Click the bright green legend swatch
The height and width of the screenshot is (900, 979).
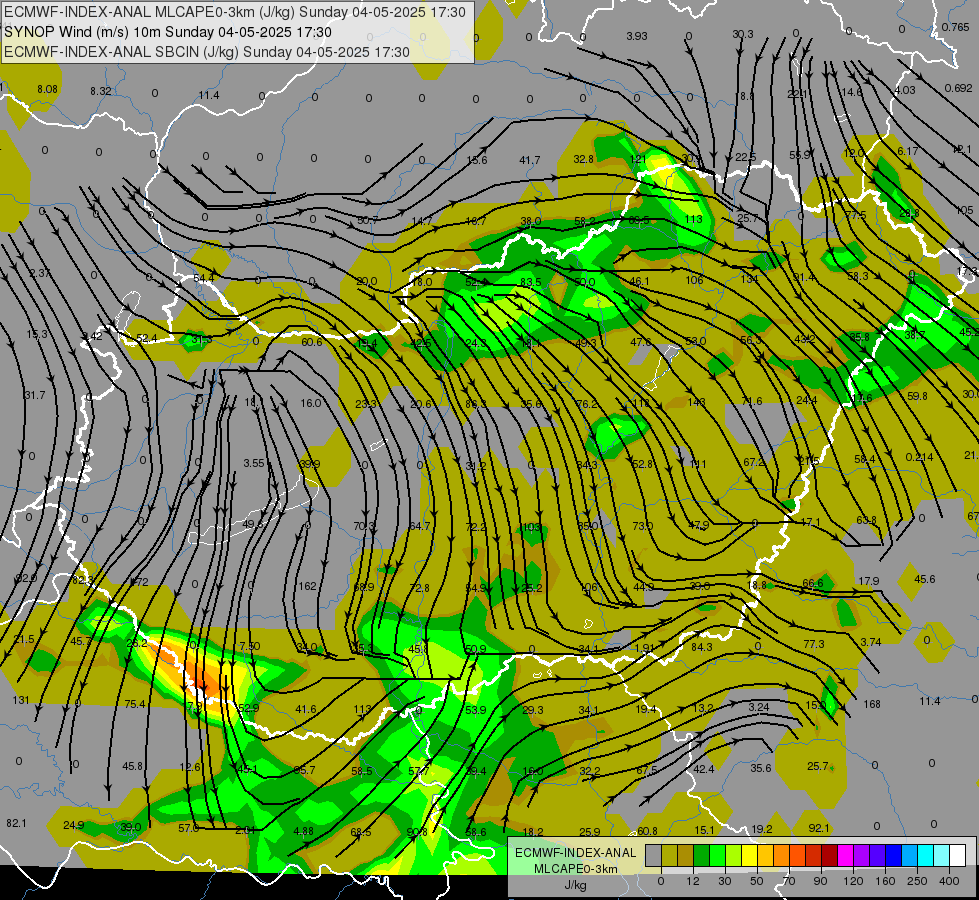pos(717,855)
